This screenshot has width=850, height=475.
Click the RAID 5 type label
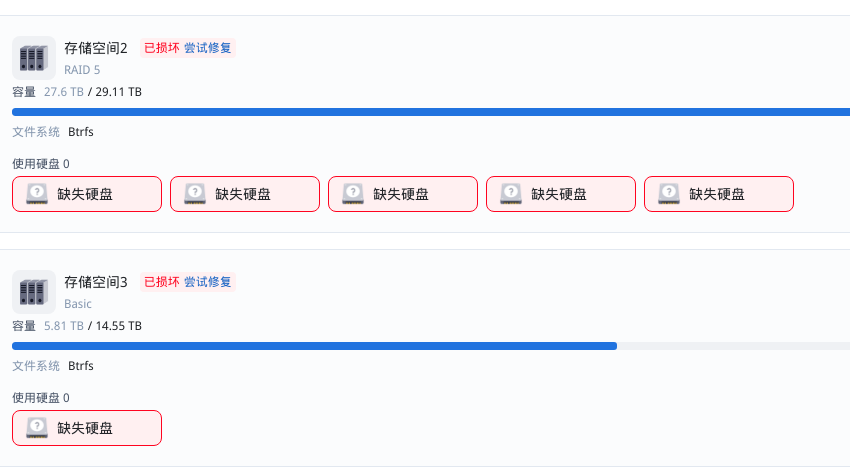pyautogui.click(x=82, y=70)
